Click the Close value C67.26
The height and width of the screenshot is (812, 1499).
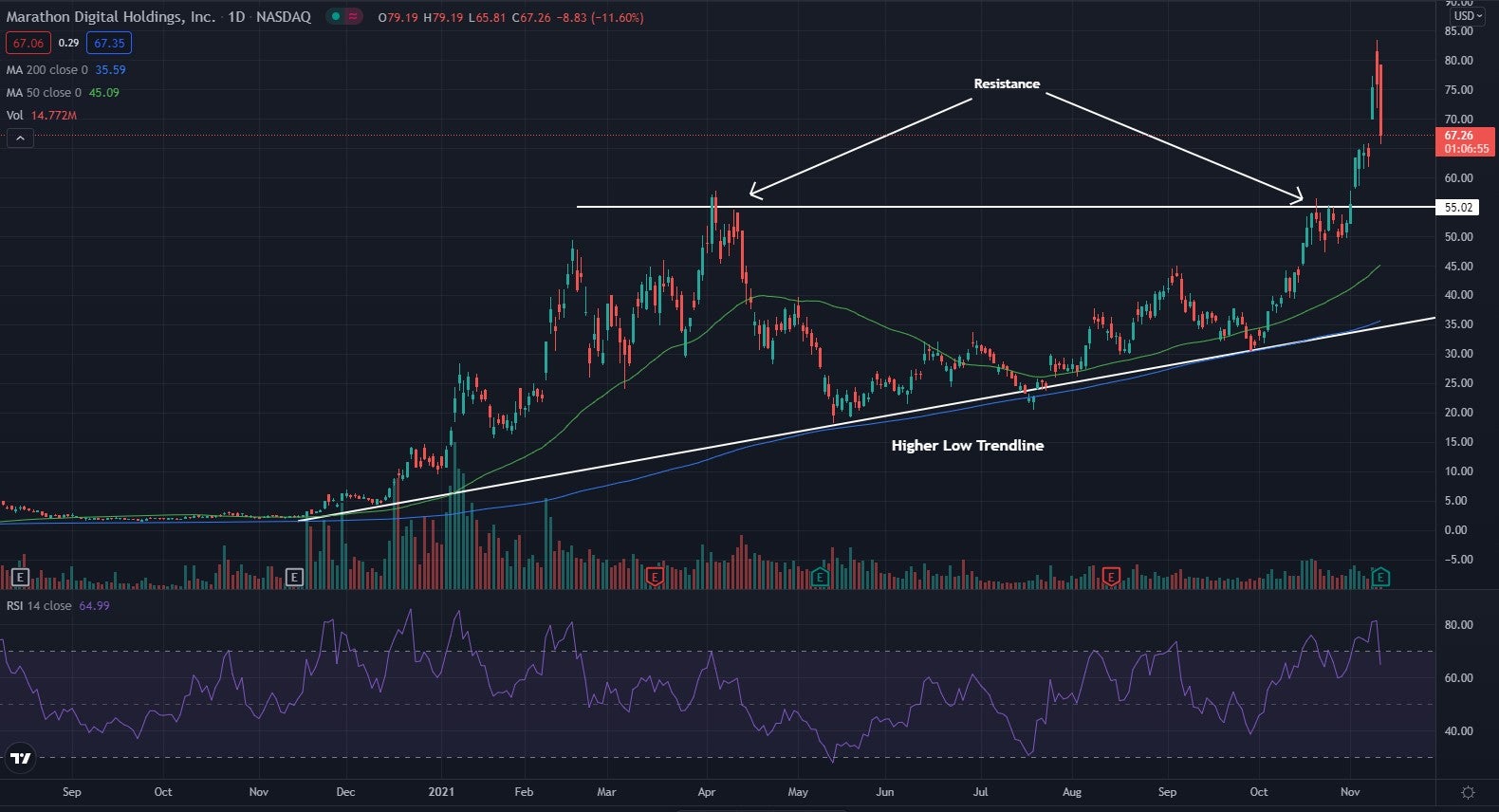click(x=531, y=17)
